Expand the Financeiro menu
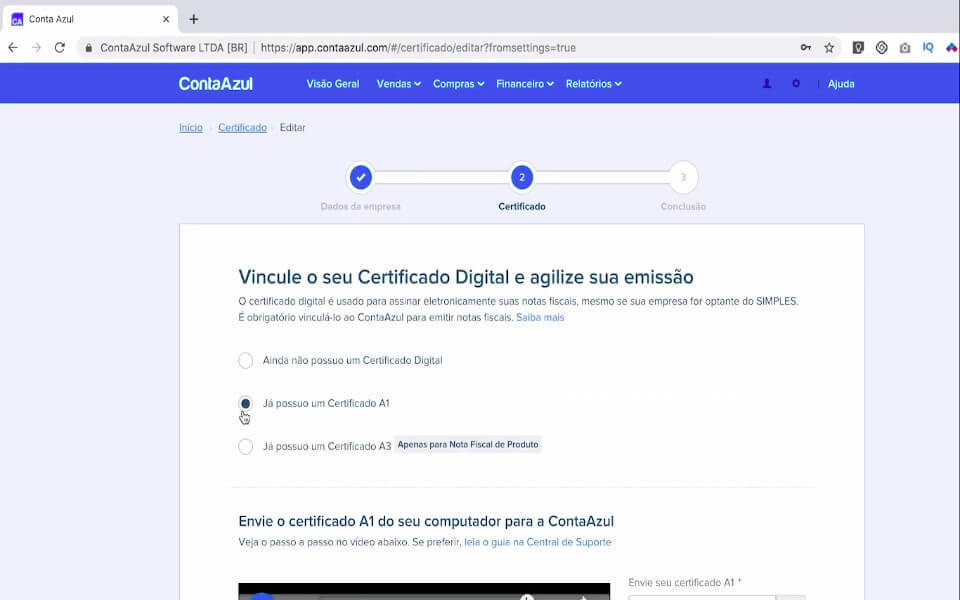Screen dimensions: 960x600 [525, 84]
